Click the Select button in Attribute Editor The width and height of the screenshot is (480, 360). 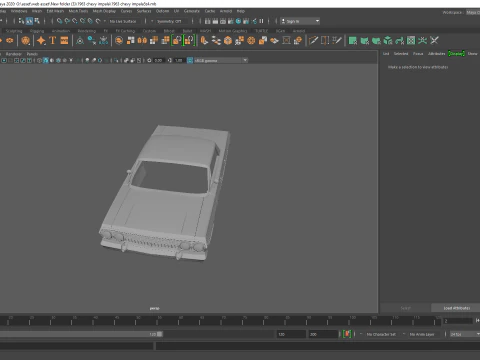[405, 308]
